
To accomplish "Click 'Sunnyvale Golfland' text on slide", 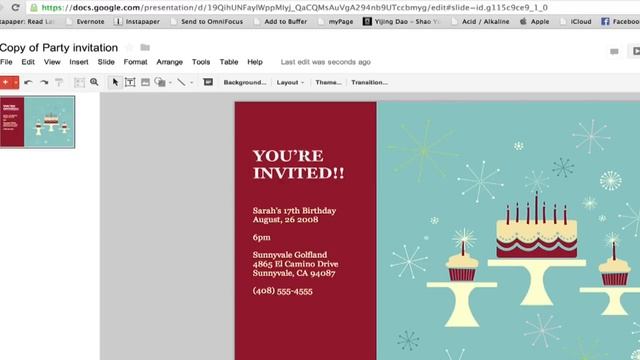I will pos(290,255).
